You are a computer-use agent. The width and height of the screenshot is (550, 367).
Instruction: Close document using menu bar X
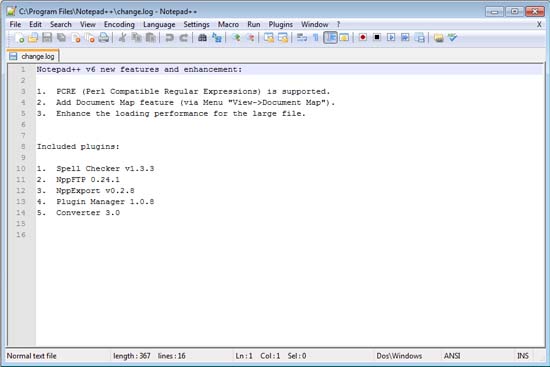(539, 25)
